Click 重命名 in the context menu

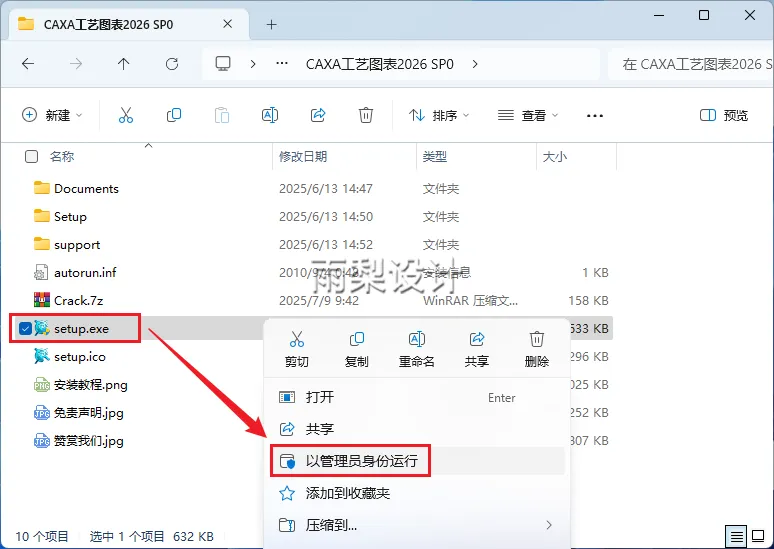point(417,349)
